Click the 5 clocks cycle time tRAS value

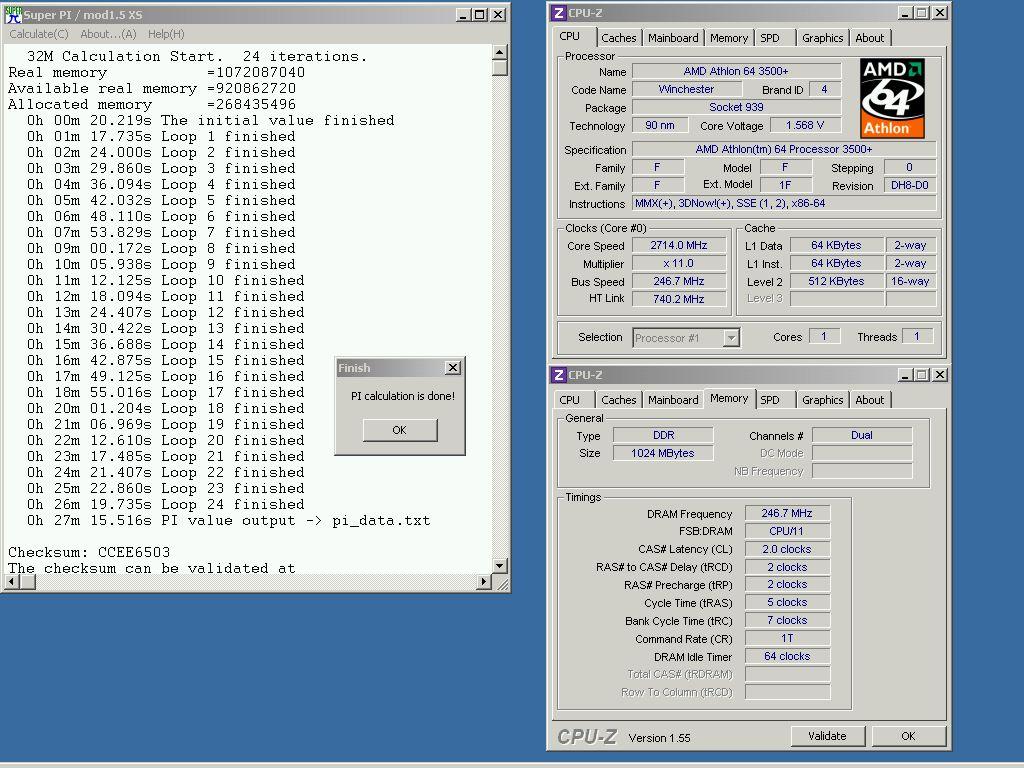[787, 602]
